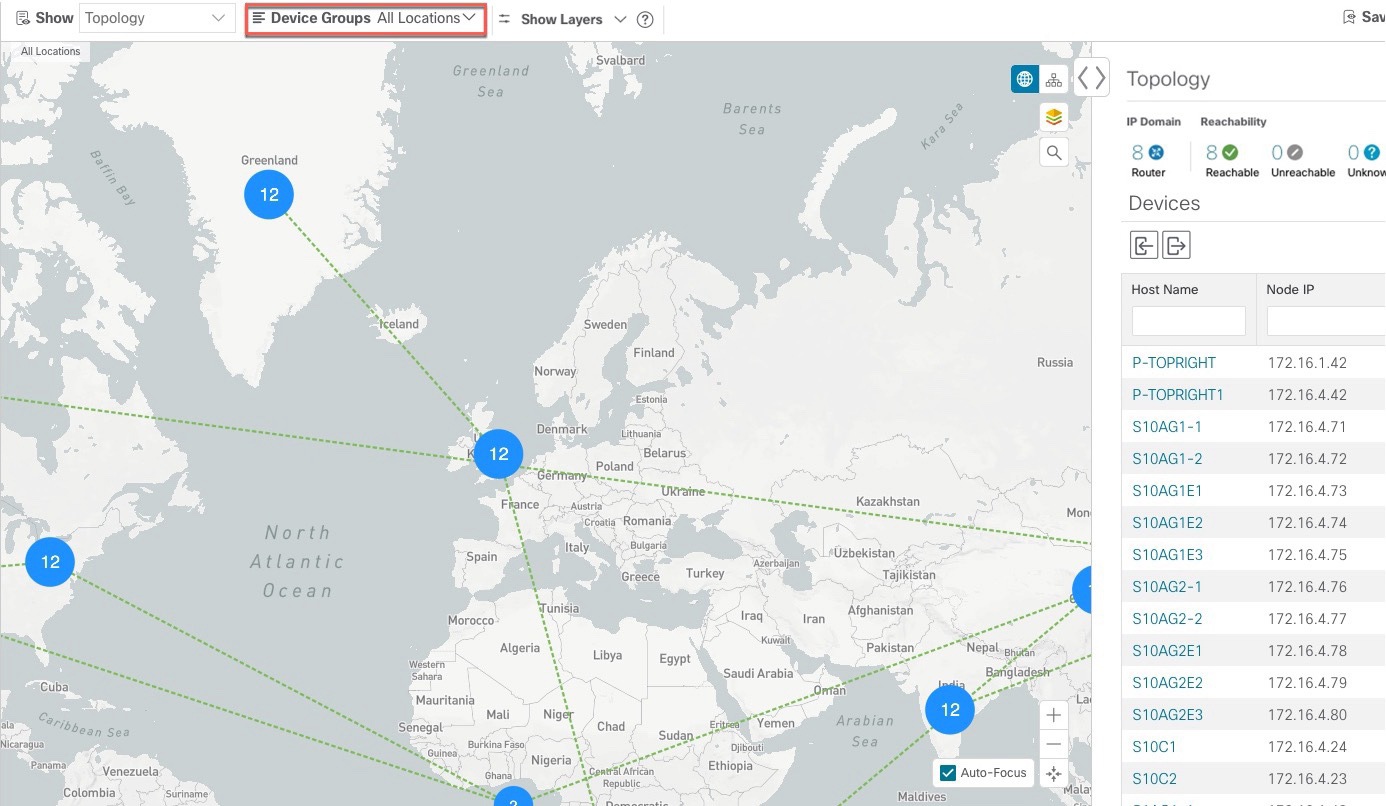Open the topology help tooltip
The width and height of the screenshot is (1386, 806).
645,19
